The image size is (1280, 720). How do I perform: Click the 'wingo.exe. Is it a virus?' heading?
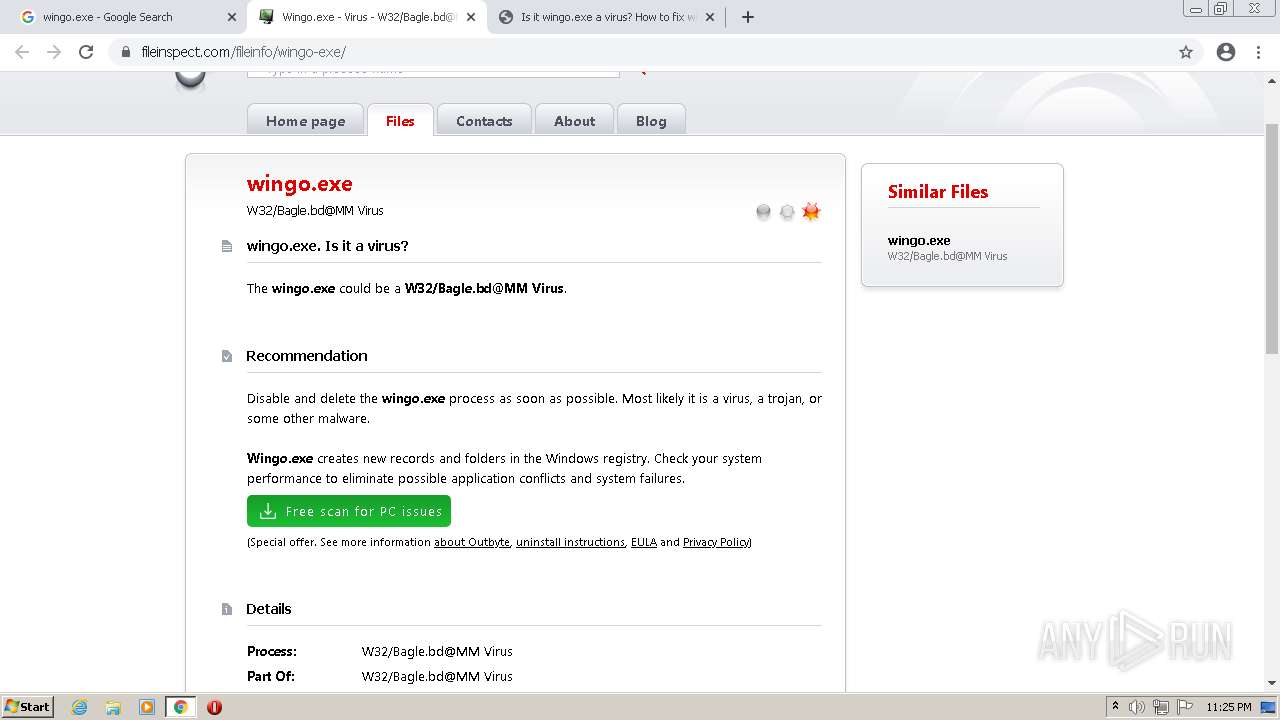(328, 246)
